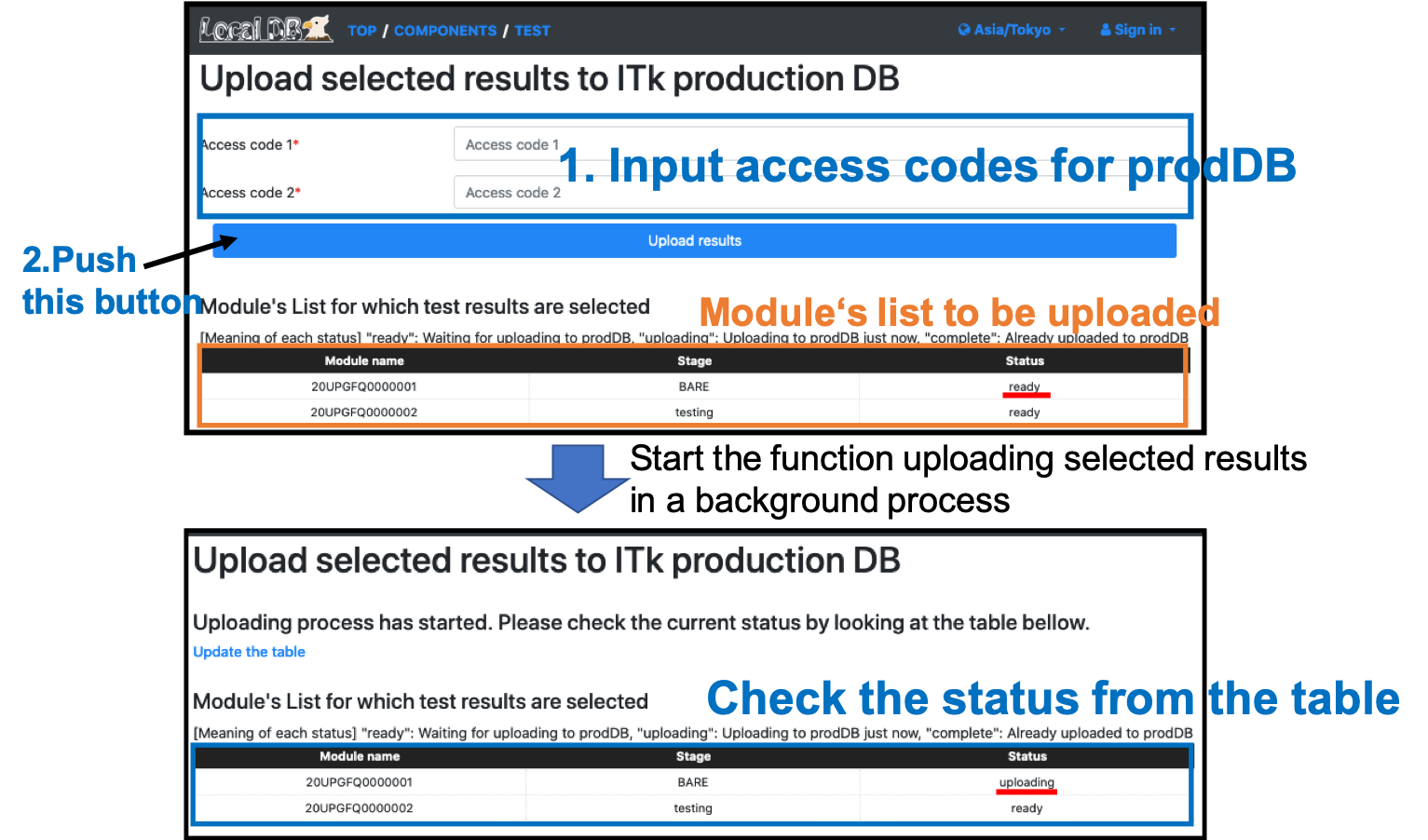Image resolution: width=1428 pixels, height=840 pixels.
Task: Click the globe icon beside Asia/Tokyo
Action: click(964, 30)
